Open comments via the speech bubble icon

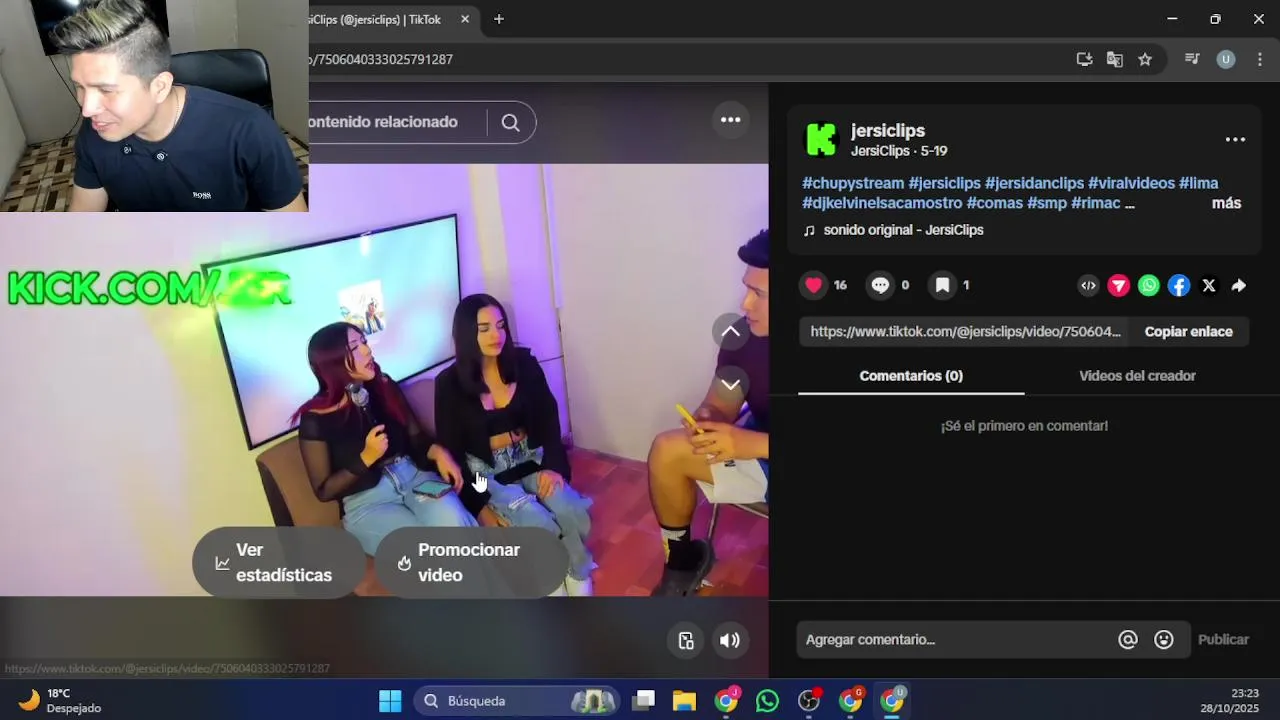click(880, 285)
